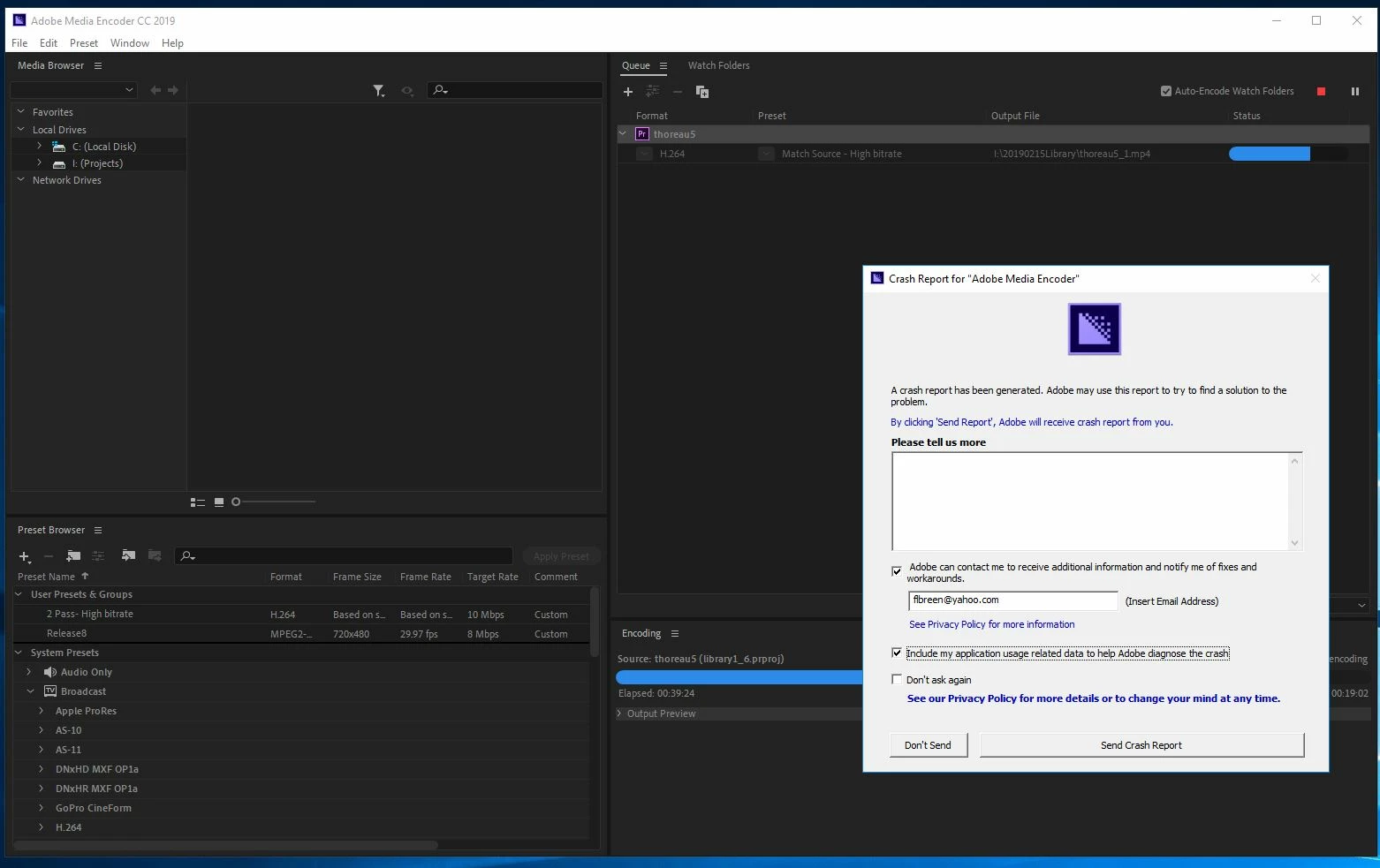Click the Apply Preset button
Viewport: 1380px width, 868px height.
[x=561, y=556]
